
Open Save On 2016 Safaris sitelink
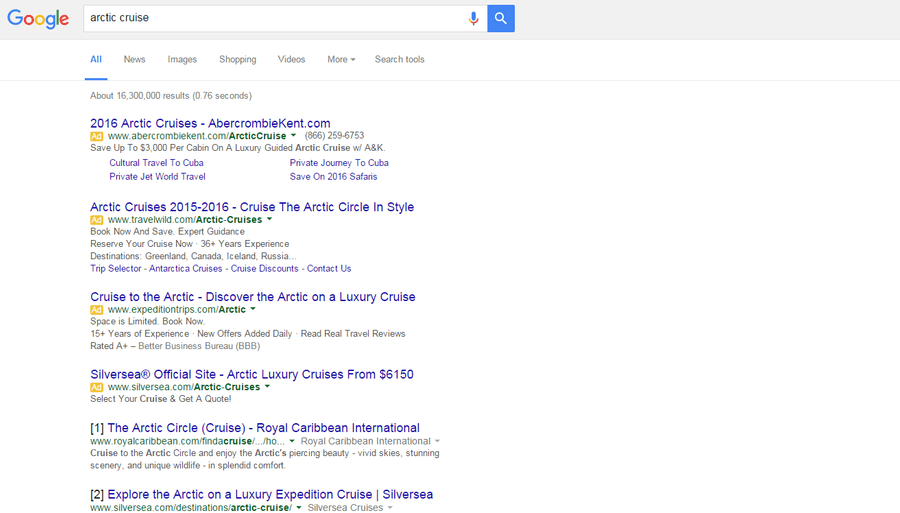coord(333,177)
